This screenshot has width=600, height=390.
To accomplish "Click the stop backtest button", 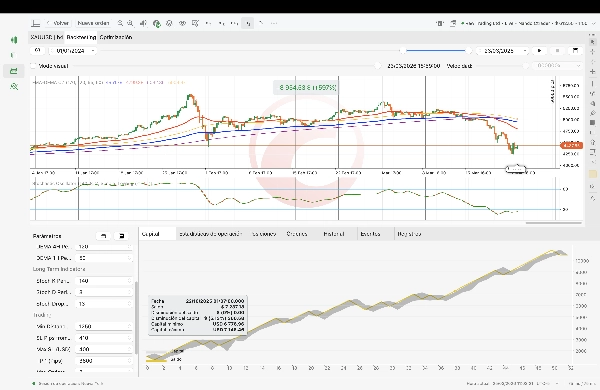I will click(557, 51).
